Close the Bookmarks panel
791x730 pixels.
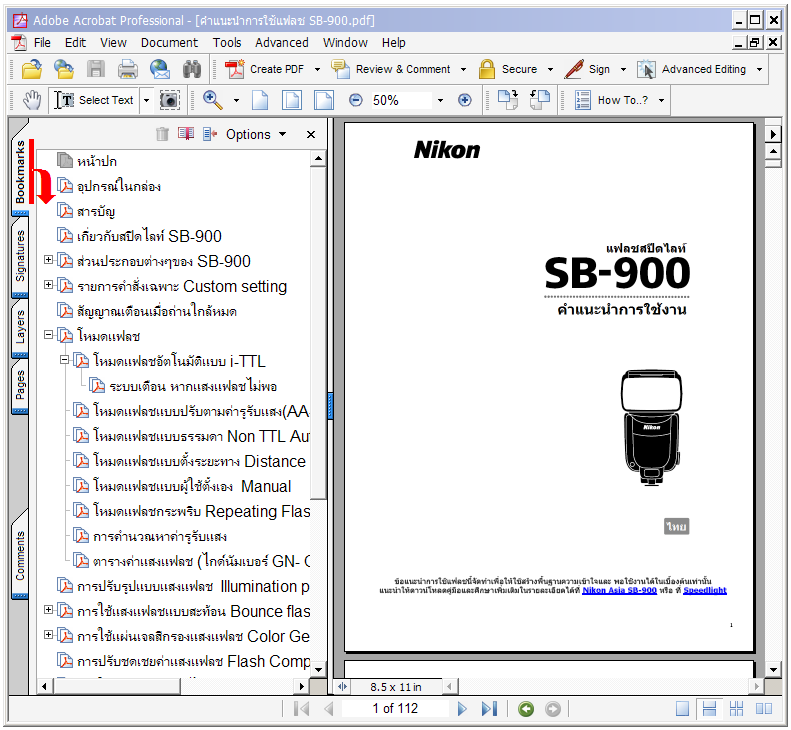click(x=311, y=135)
